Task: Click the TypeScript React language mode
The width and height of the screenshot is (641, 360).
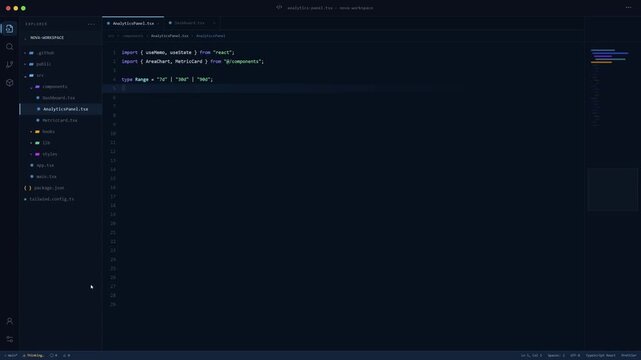Action: coord(600,356)
